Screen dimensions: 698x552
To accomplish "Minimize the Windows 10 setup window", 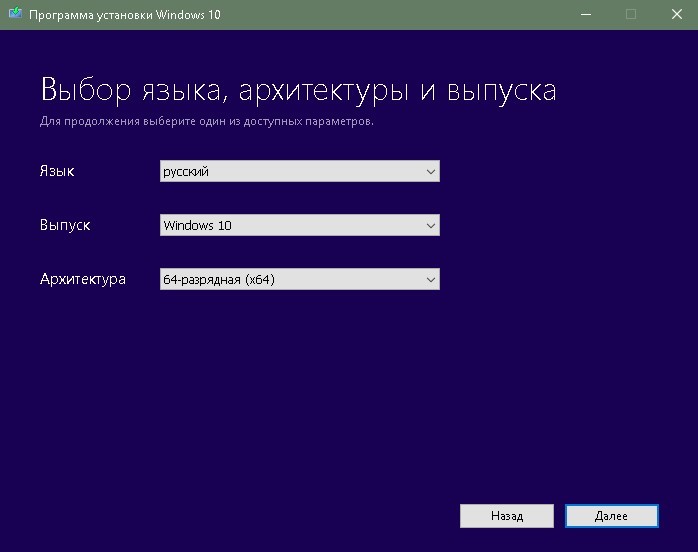I will click(586, 15).
